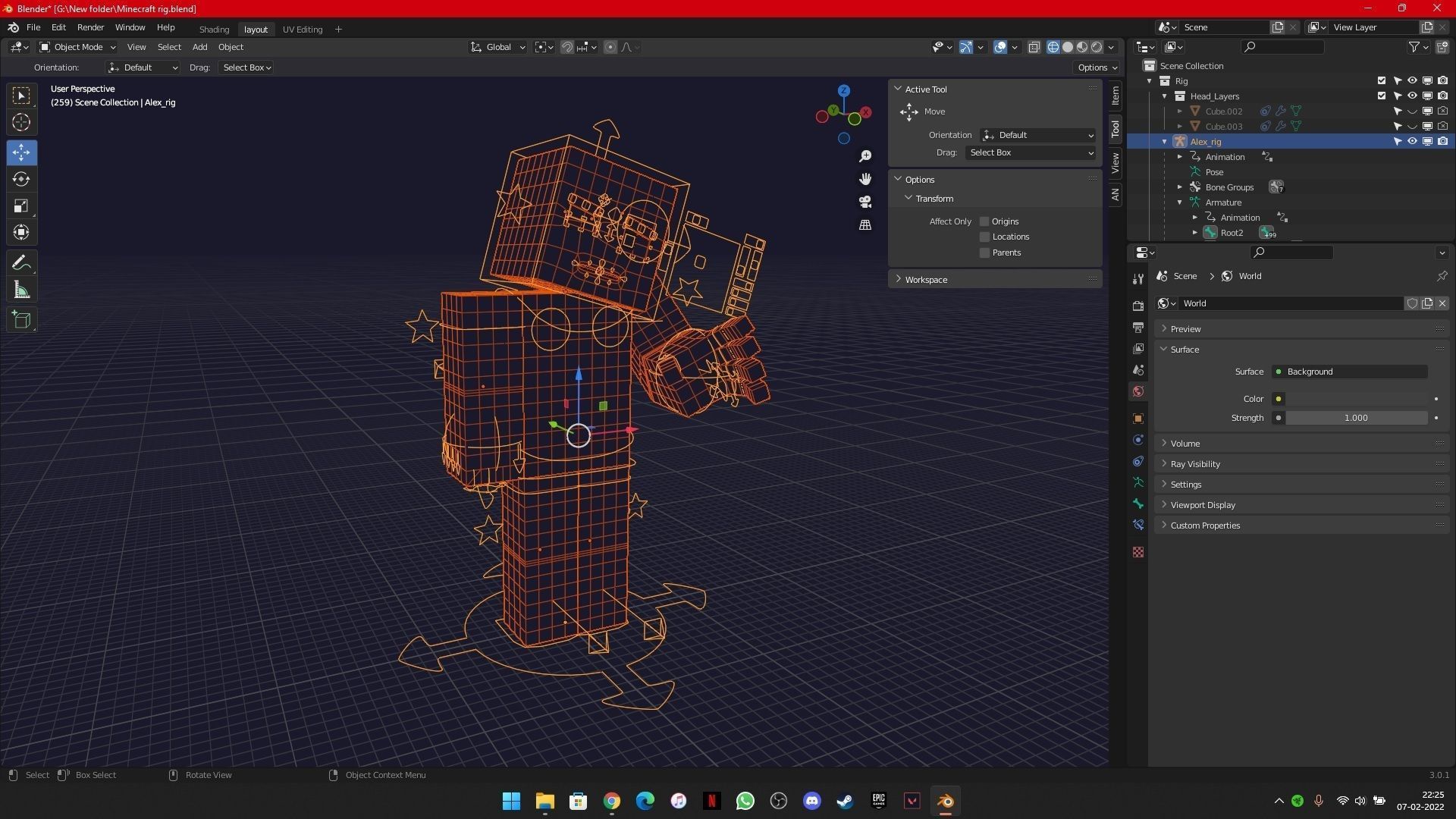
Task: Open Global transform orientation dropdown
Action: click(x=497, y=47)
